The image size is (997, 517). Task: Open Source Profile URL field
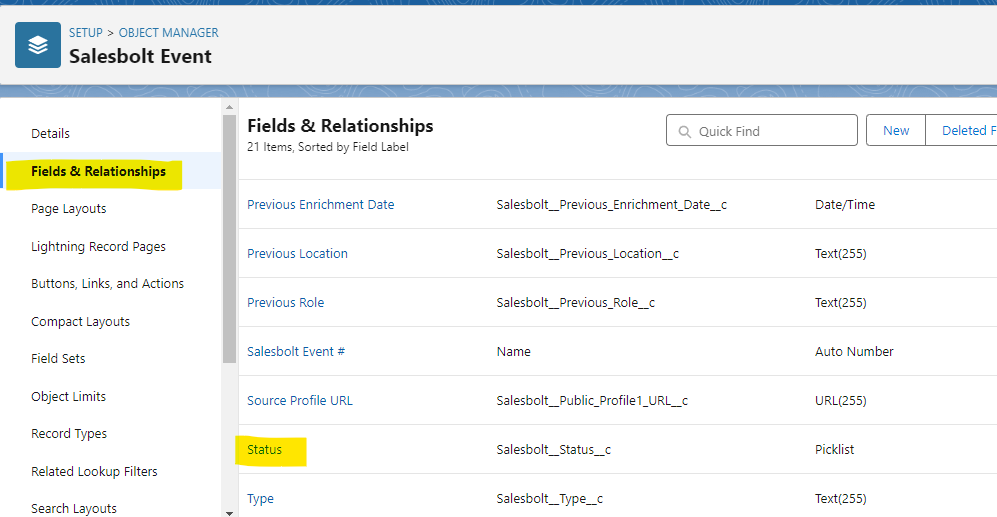pyautogui.click(x=299, y=401)
